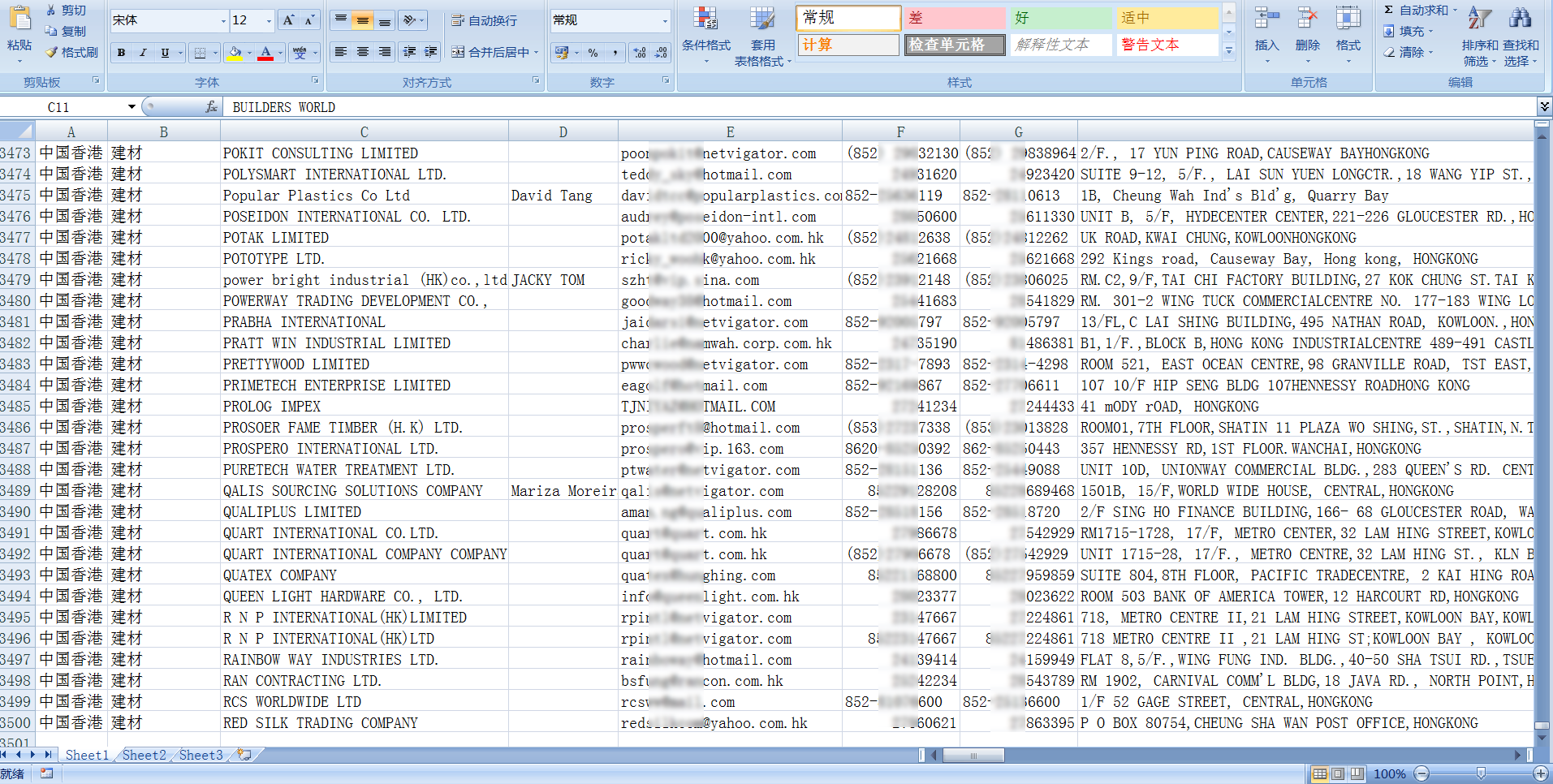1553x784 pixels.
Task: Toggle Italic formatting
Action: [143, 53]
